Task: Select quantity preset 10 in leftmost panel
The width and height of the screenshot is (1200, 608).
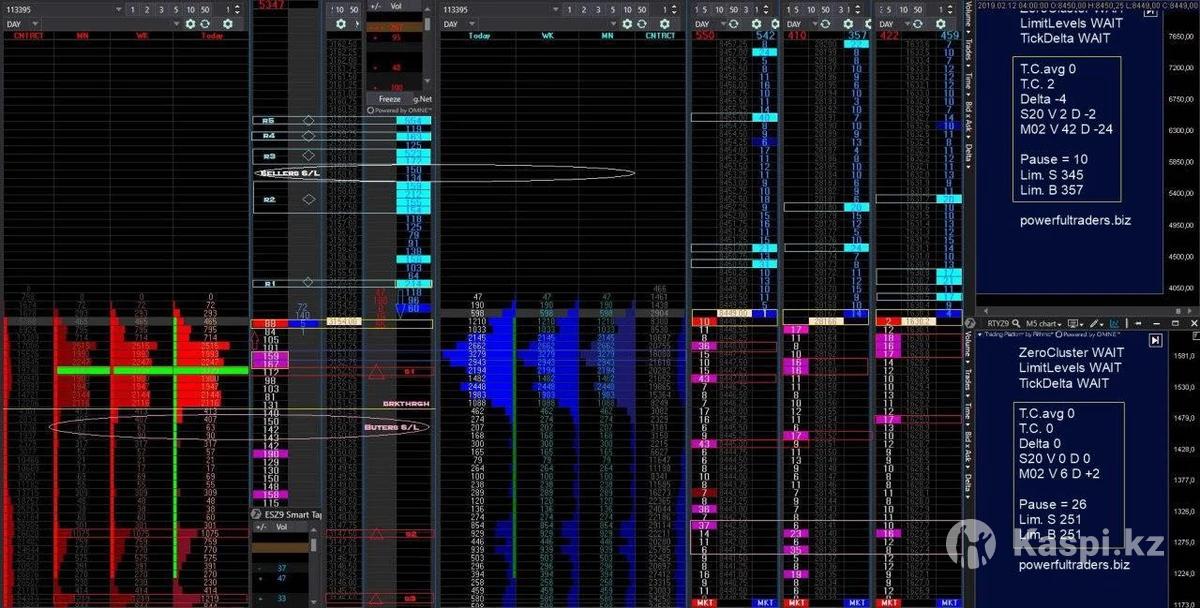Action: (189, 9)
